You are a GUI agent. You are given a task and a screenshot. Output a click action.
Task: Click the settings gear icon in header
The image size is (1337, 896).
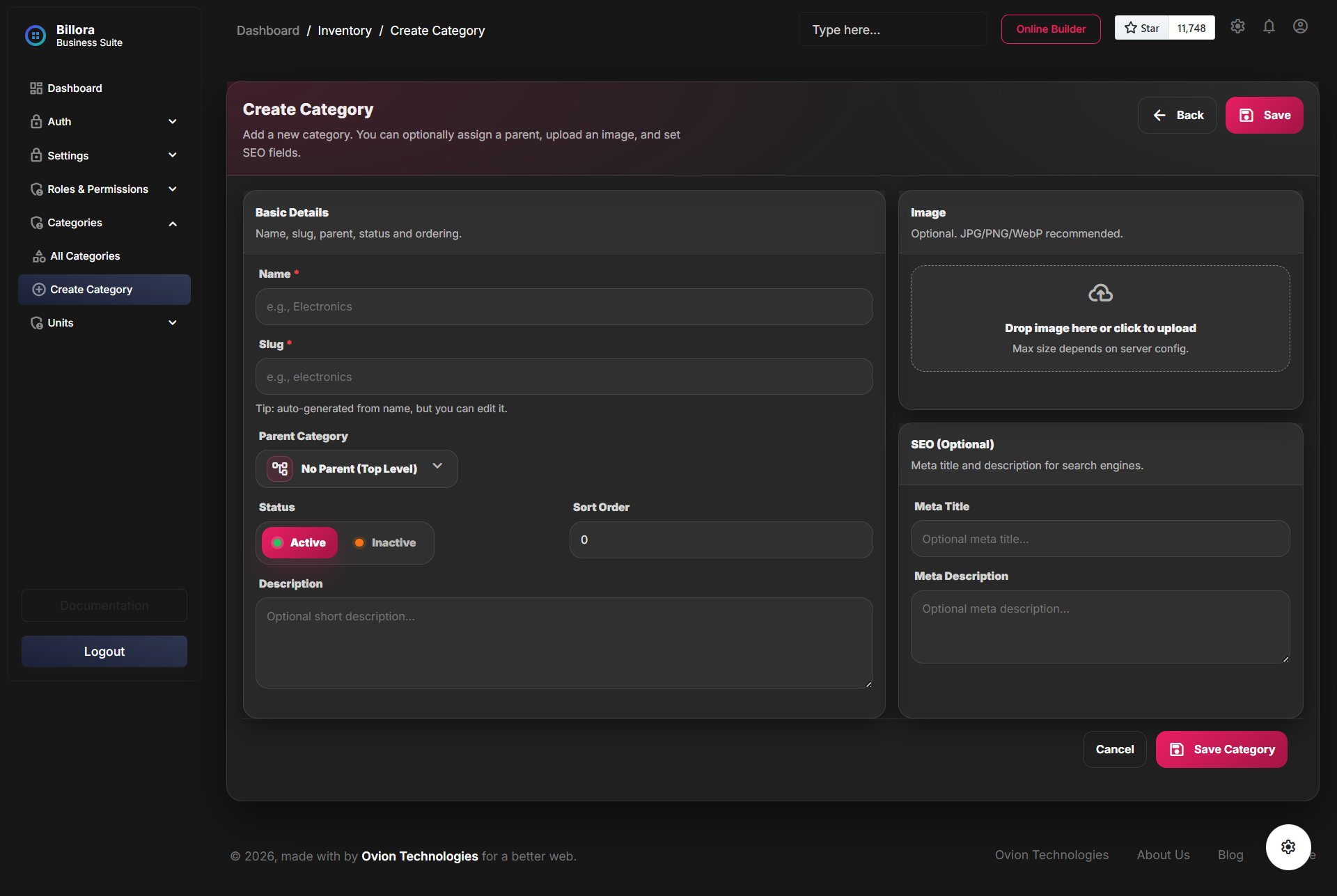click(x=1237, y=26)
